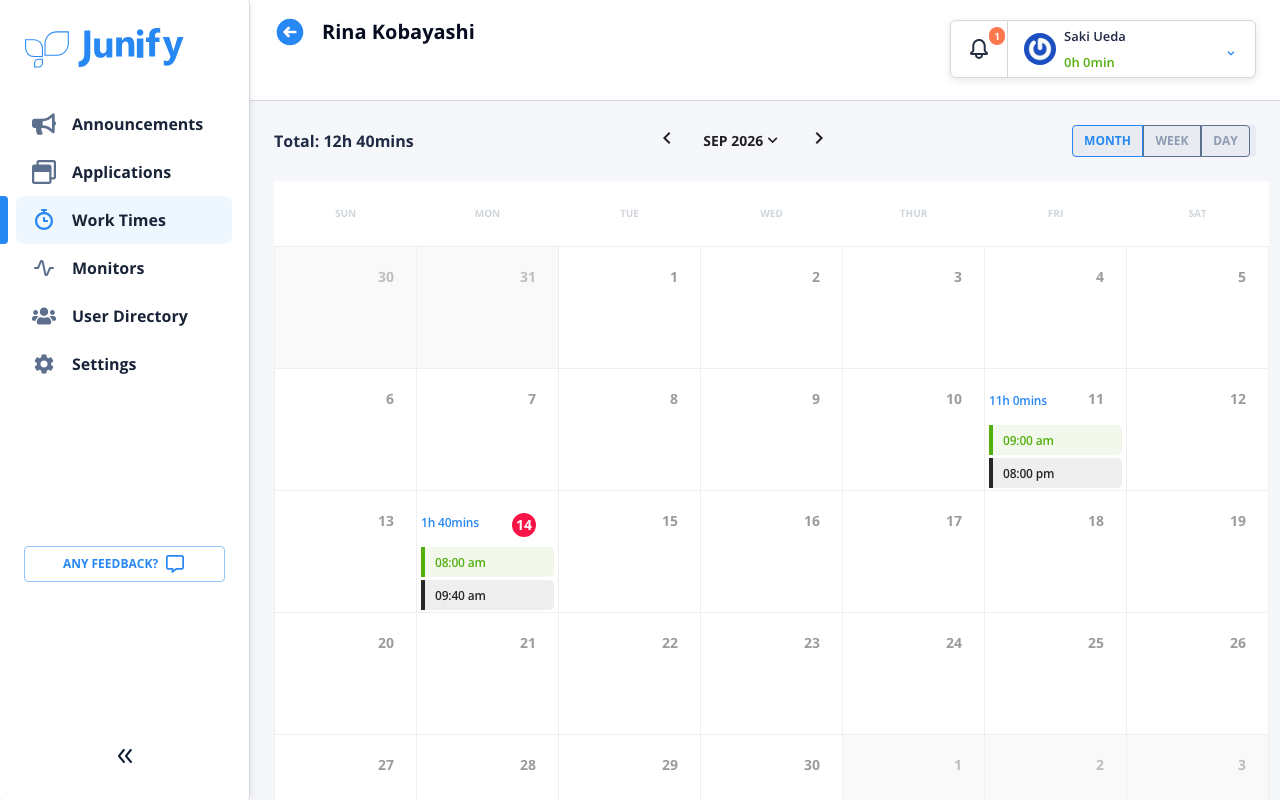
Task: Click day 25 in the calendar
Action: (x=1096, y=643)
